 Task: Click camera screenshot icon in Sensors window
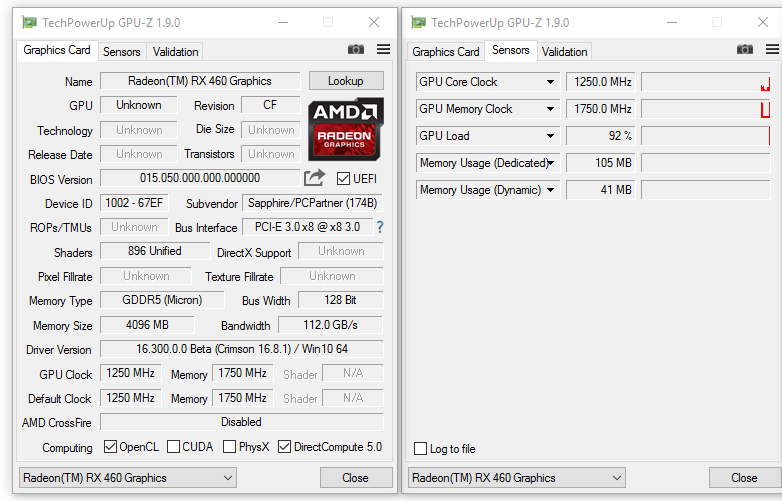[745, 50]
